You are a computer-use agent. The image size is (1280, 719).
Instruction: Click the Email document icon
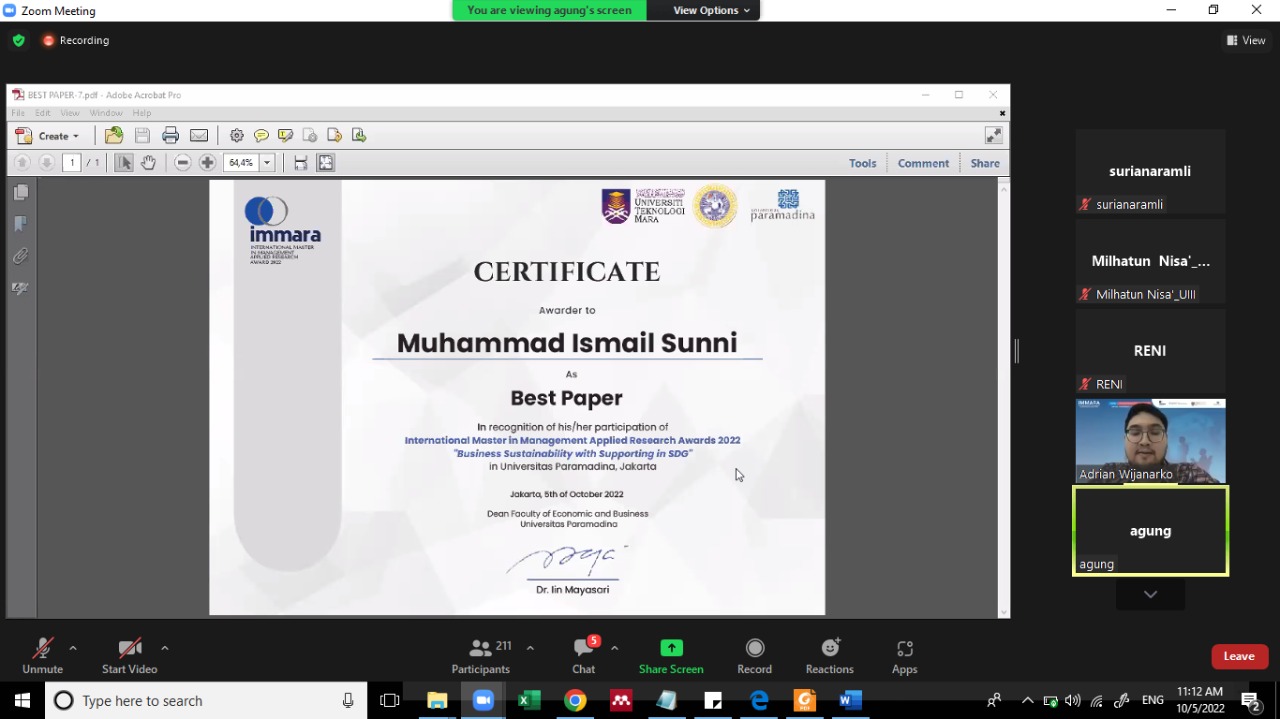198,135
